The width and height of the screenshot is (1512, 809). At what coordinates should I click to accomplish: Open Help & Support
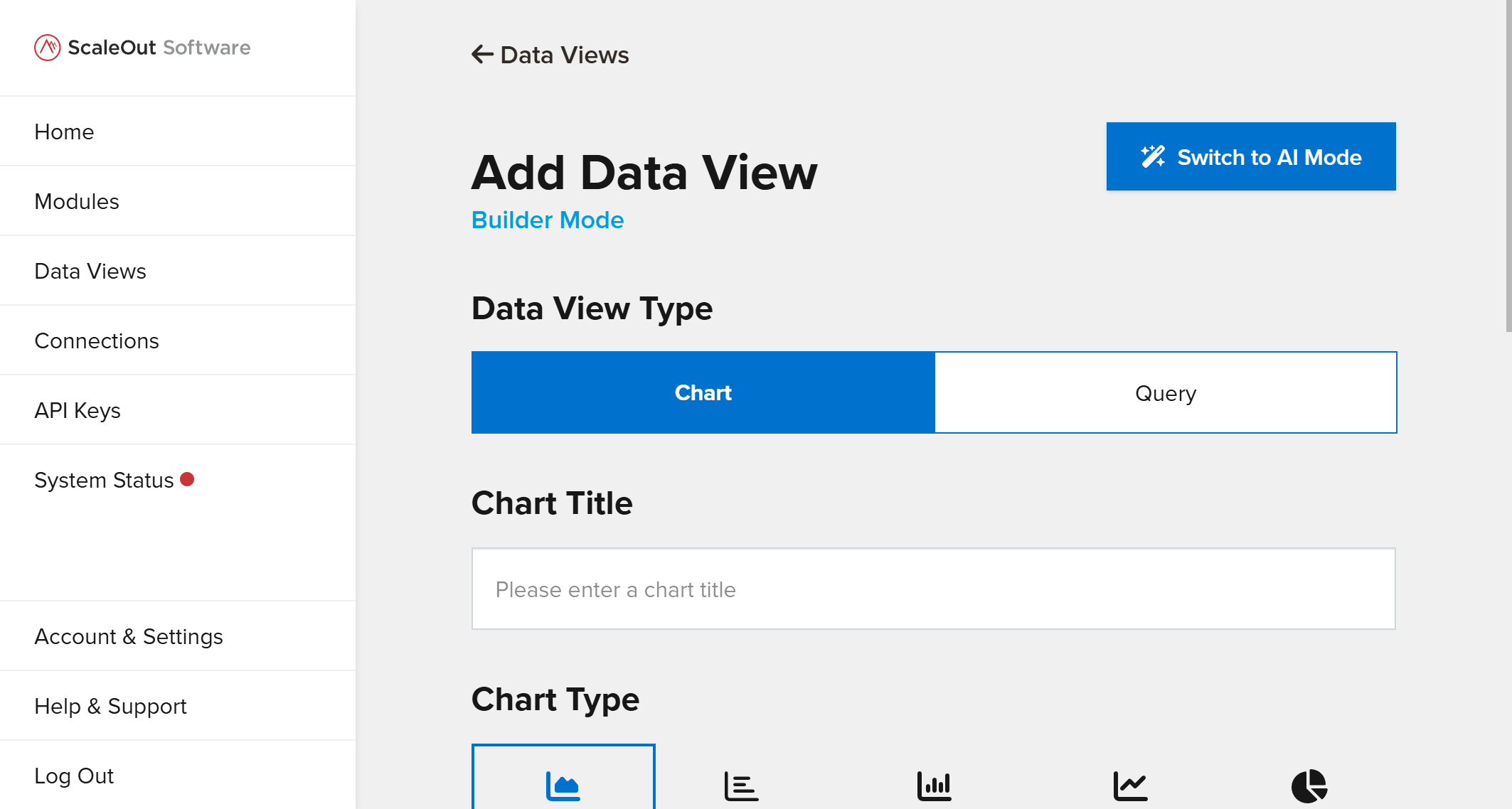pos(110,706)
